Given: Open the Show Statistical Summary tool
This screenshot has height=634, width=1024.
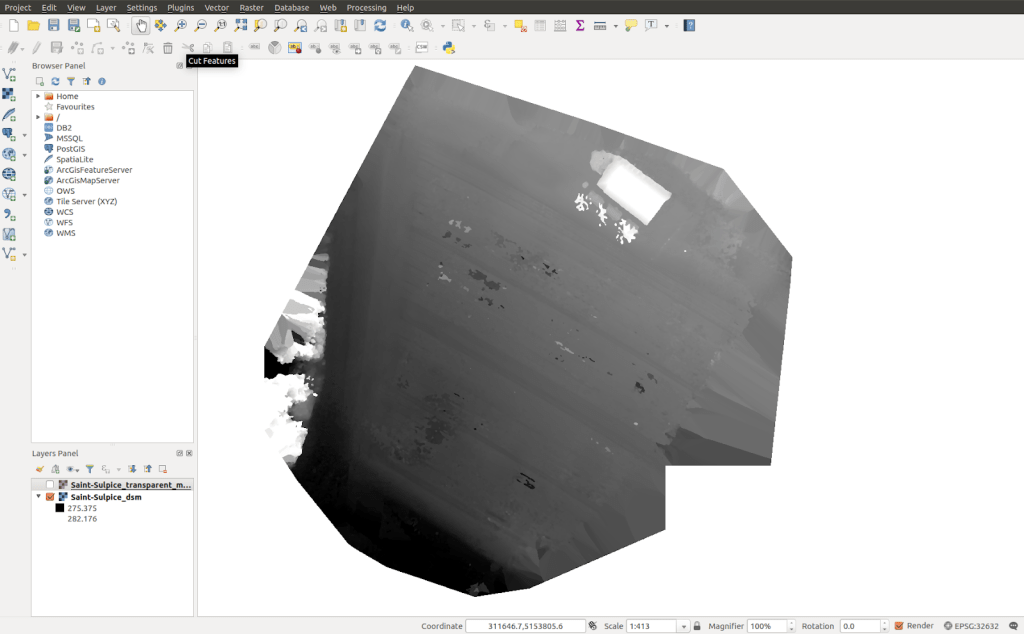Looking at the screenshot, I should coord(580,25).
